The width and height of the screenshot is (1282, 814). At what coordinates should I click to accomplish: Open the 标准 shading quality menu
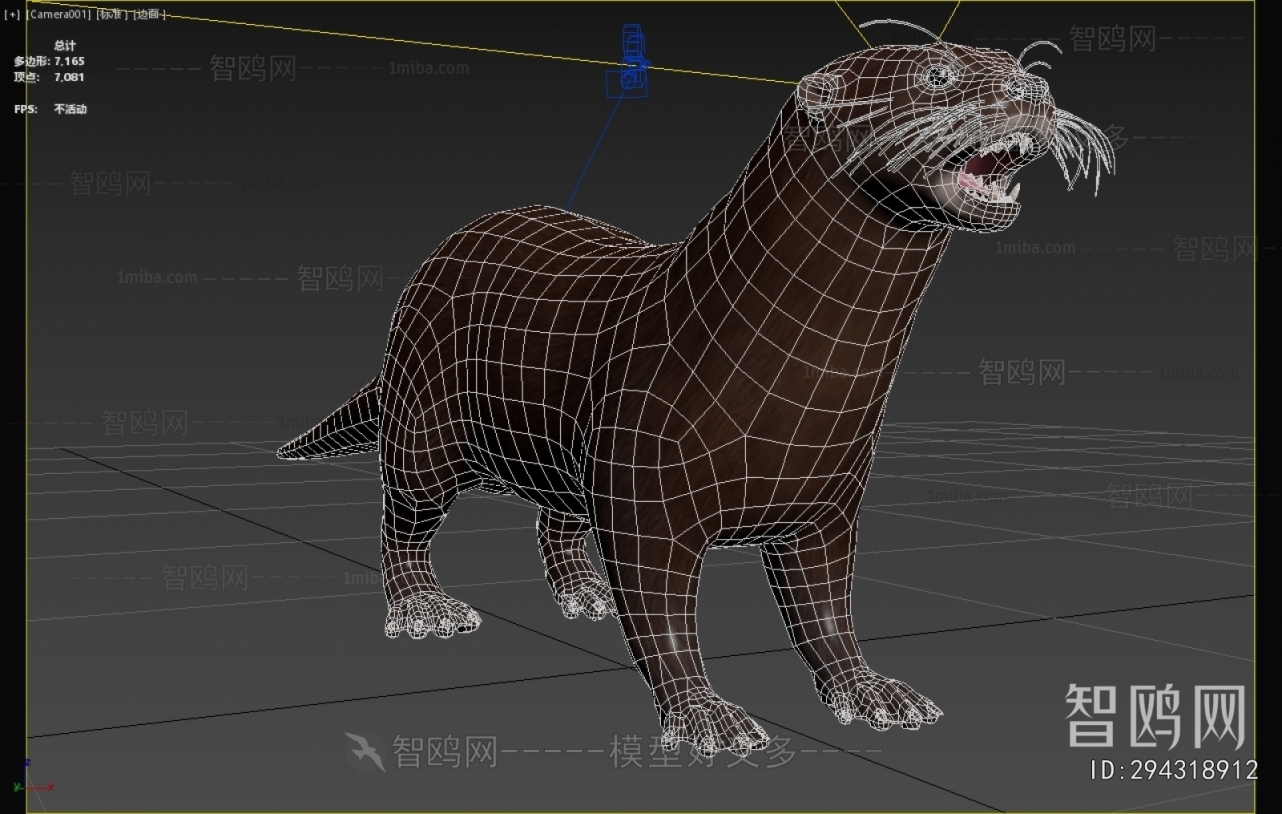(x=113, y=15)
